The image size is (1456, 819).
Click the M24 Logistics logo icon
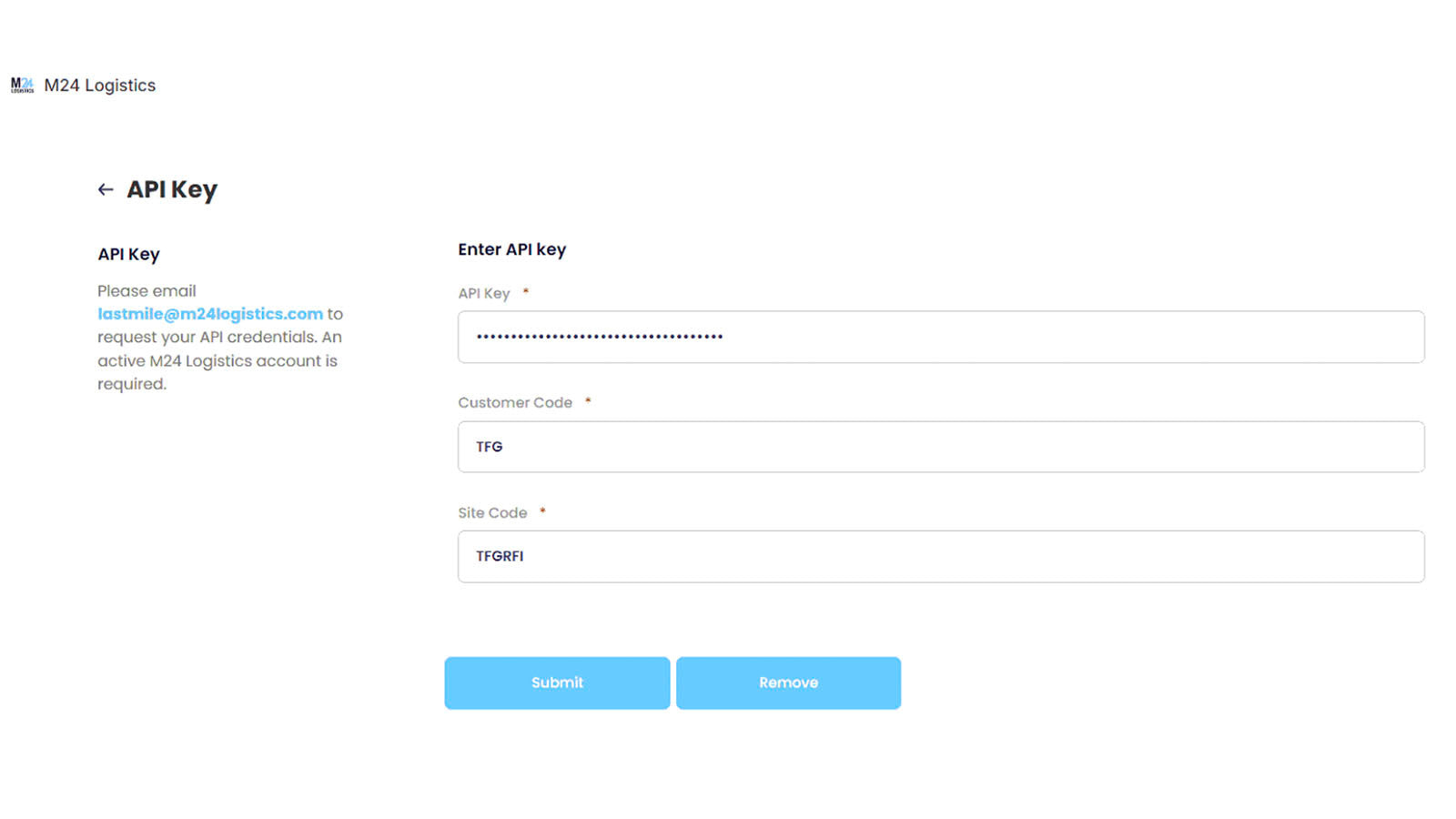(x=22, y=85)
